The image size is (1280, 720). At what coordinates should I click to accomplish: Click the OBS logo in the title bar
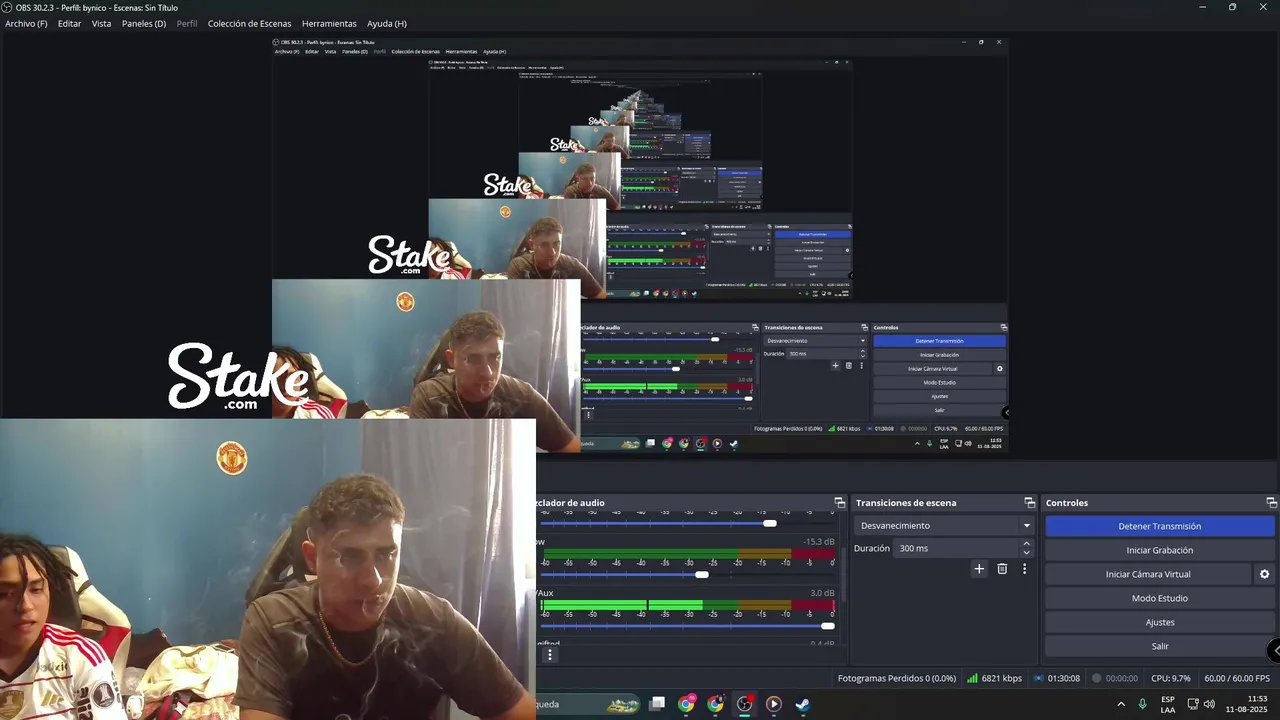pos(7,7)
